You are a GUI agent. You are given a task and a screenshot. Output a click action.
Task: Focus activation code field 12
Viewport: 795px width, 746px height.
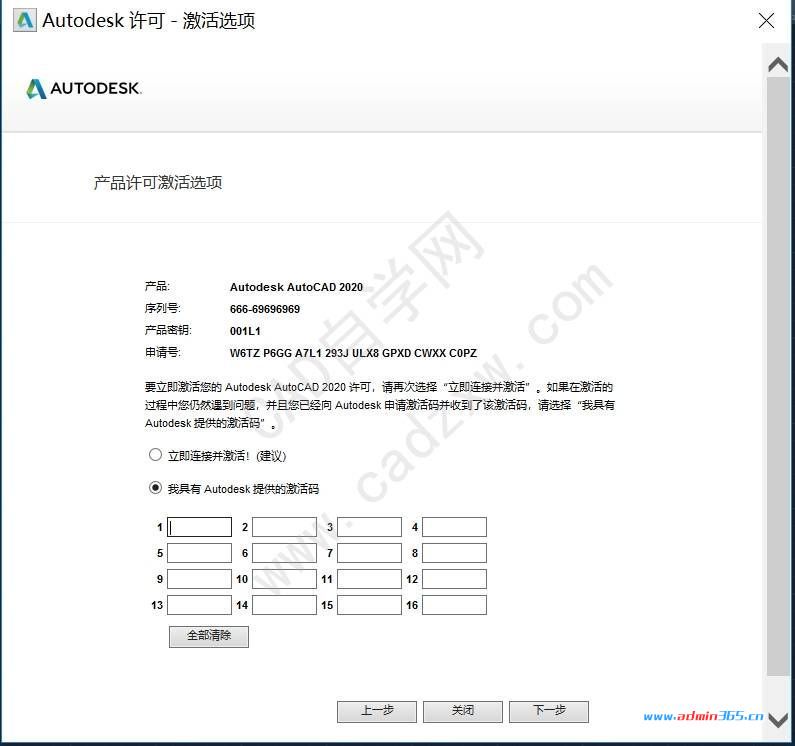tap(454, 579)
